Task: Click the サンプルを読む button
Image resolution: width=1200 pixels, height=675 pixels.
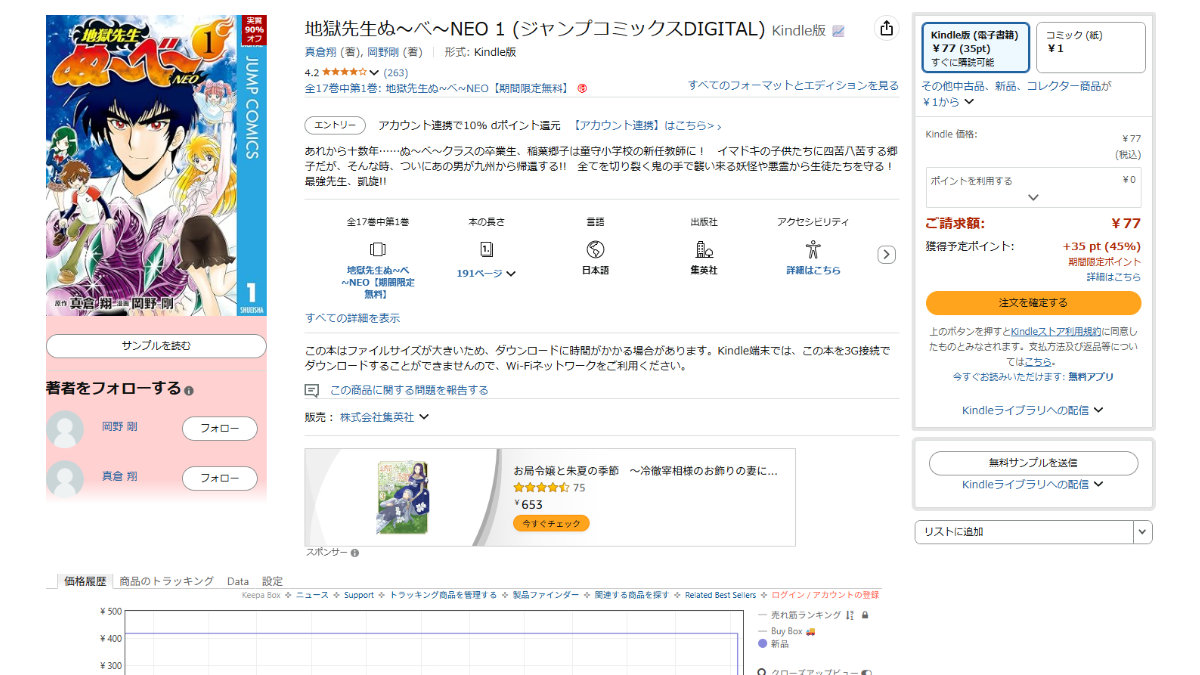Action: tap(156, 346)
